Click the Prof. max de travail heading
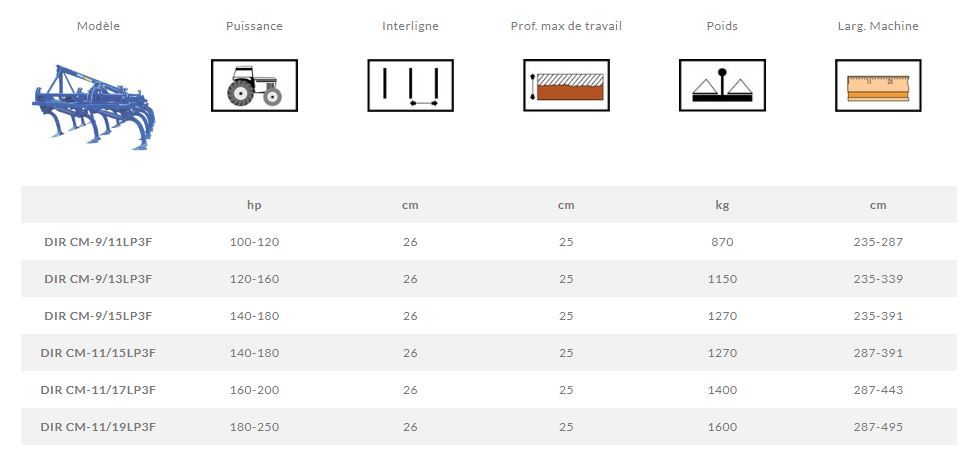The height and width of the screenshot is (463, 978). tap(566, 26)
